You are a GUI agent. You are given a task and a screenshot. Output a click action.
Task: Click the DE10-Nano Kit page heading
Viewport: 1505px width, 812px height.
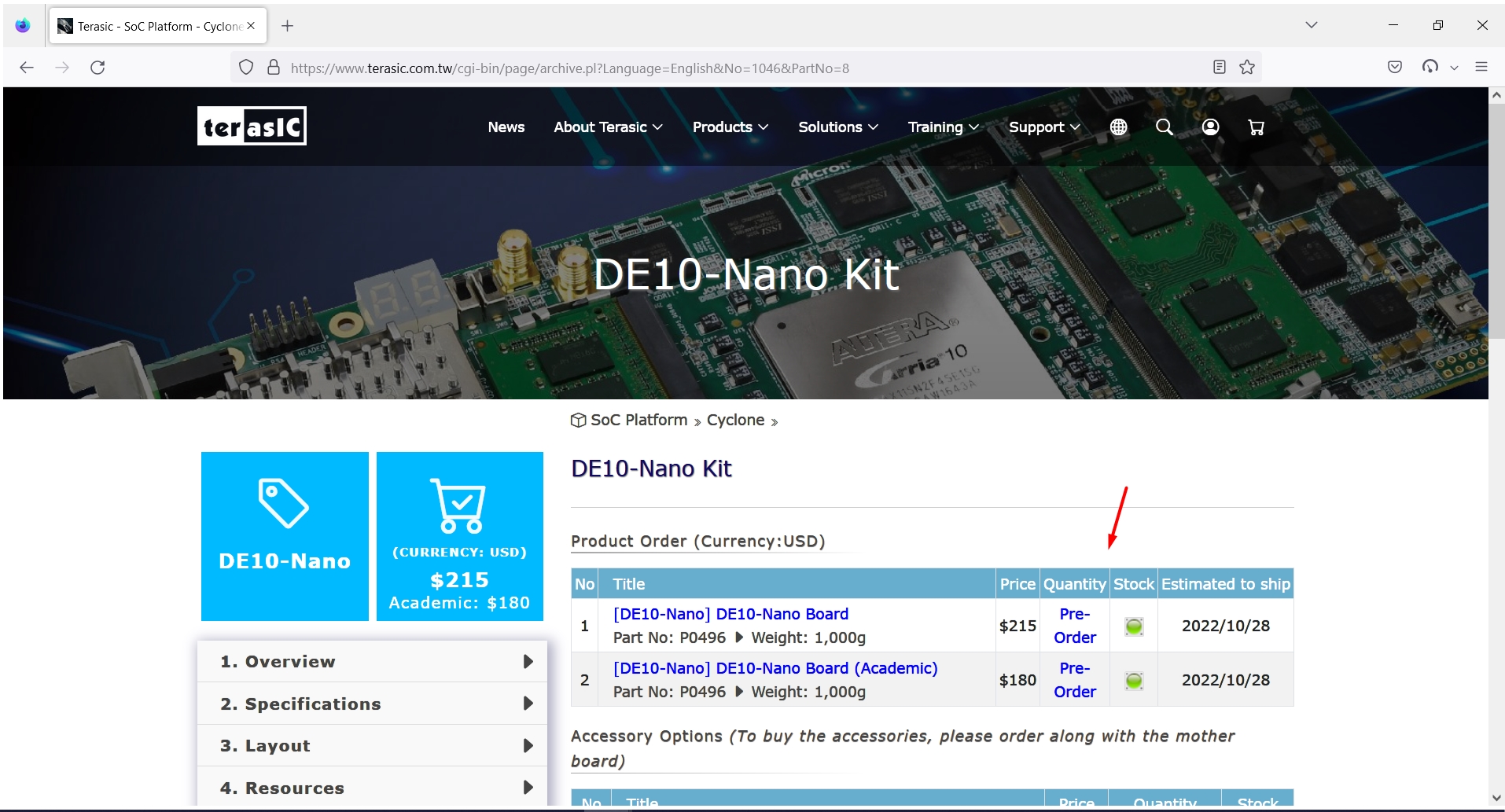point(651,468)
